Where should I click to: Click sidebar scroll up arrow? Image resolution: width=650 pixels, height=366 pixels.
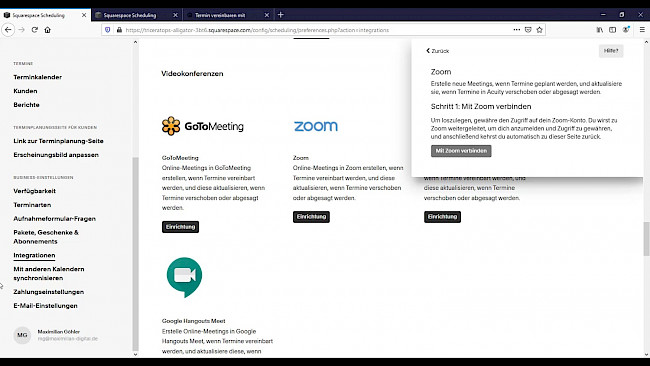[135, 42]
